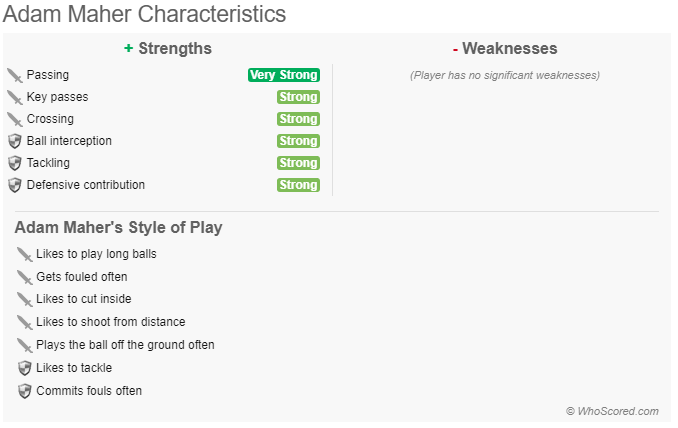
Task: Select Plays the ball off the ground often
Action: tap(125, 345)
